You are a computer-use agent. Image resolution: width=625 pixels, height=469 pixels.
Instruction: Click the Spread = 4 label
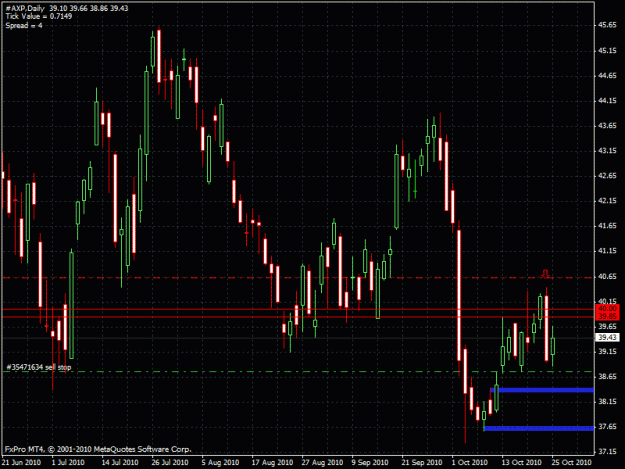tap(24, 26)
